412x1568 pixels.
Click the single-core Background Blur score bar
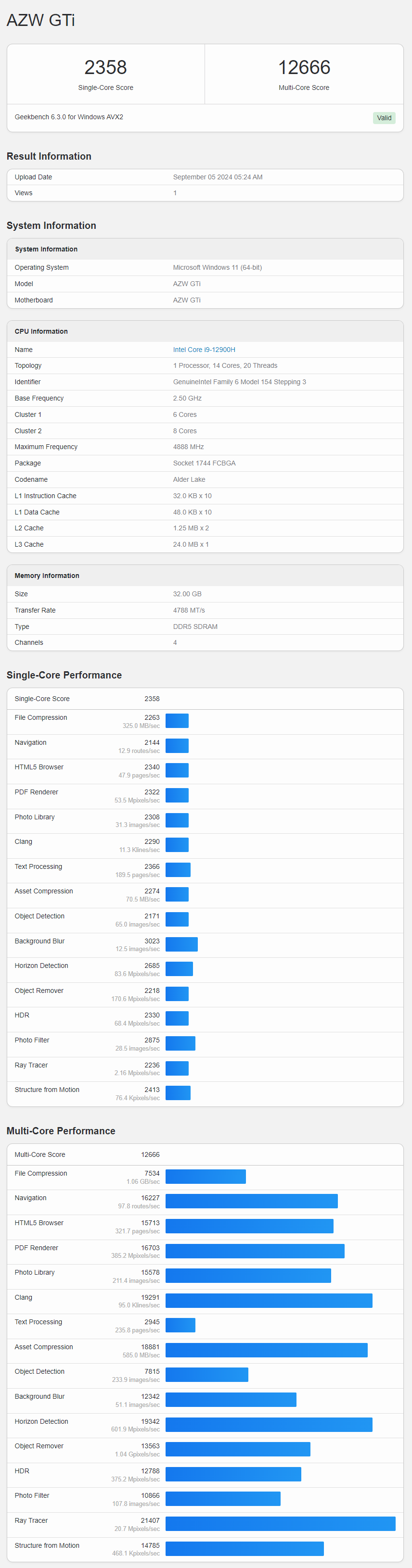[181, 944]
